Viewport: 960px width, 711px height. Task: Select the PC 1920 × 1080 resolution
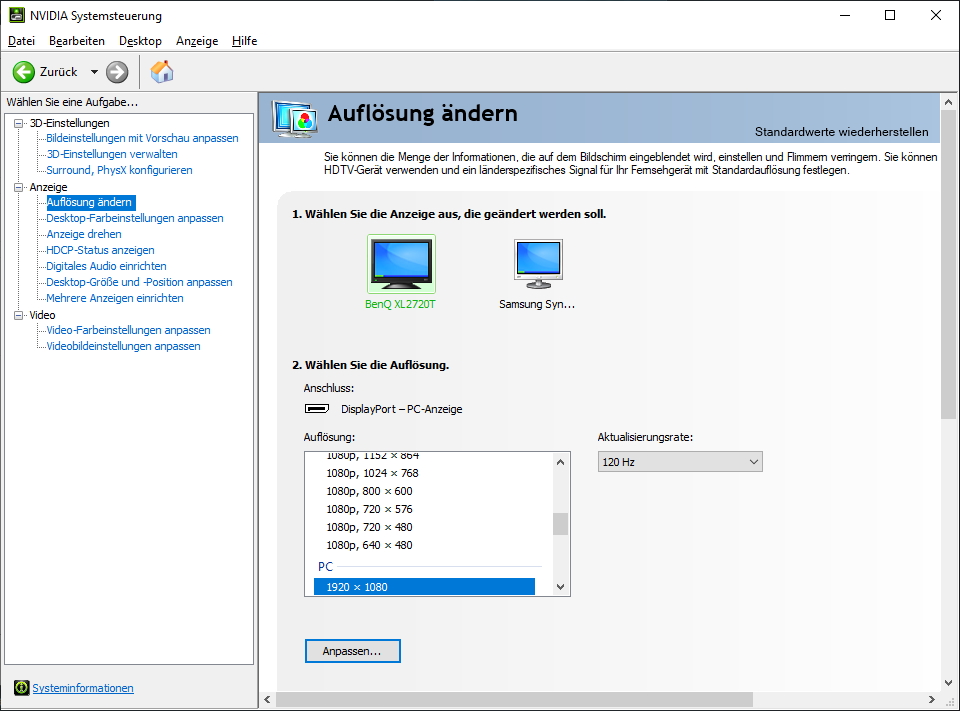(424, 587)
